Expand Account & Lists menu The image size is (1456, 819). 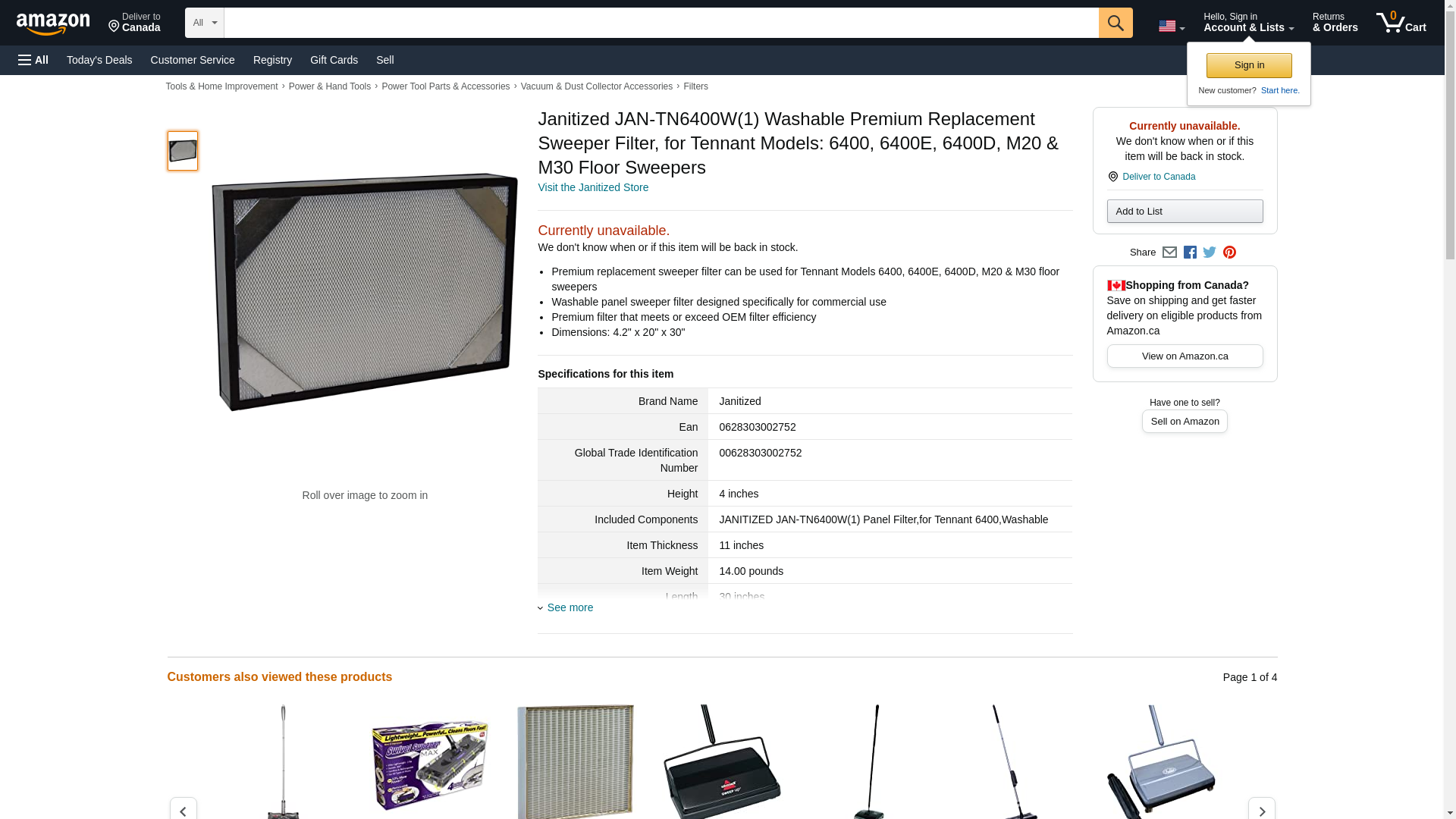[1248, 23]
